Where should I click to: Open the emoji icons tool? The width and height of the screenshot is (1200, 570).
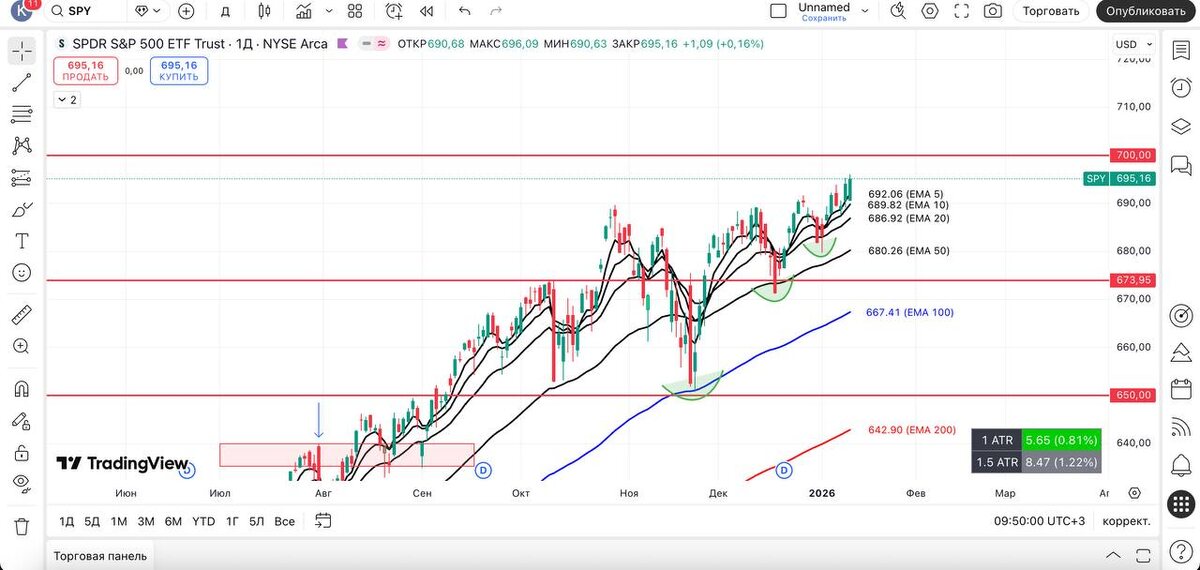click(x=22, y=272)
